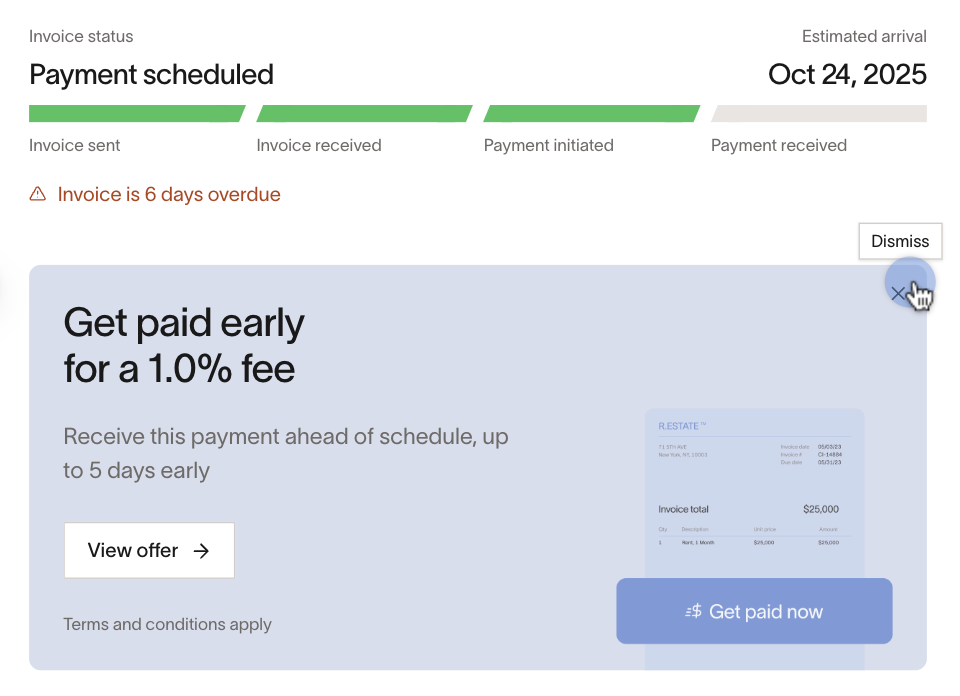Click the Terms and conditions apply text

tap(167, 624)
